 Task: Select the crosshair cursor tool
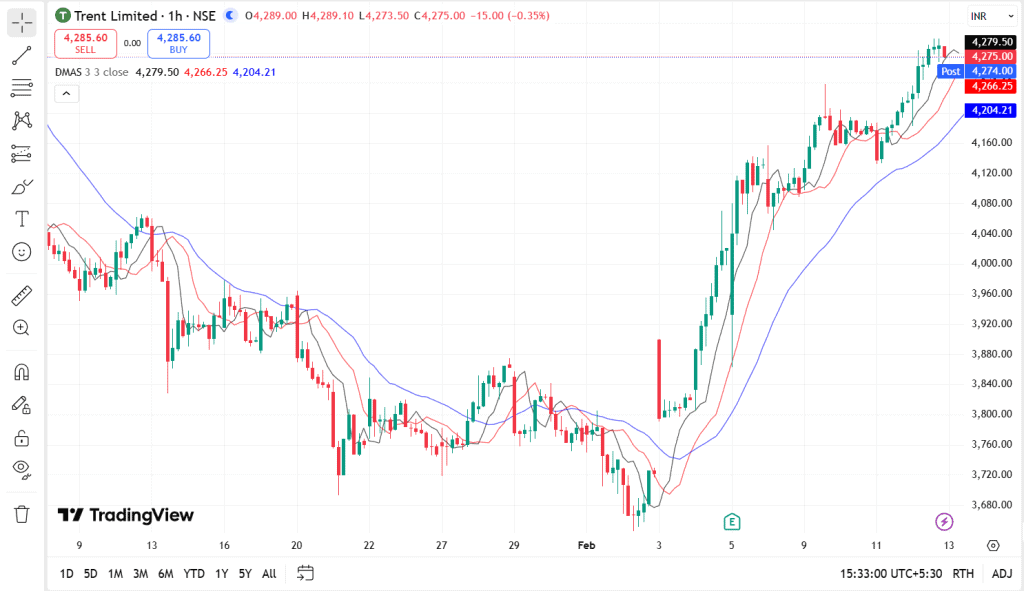20,21
